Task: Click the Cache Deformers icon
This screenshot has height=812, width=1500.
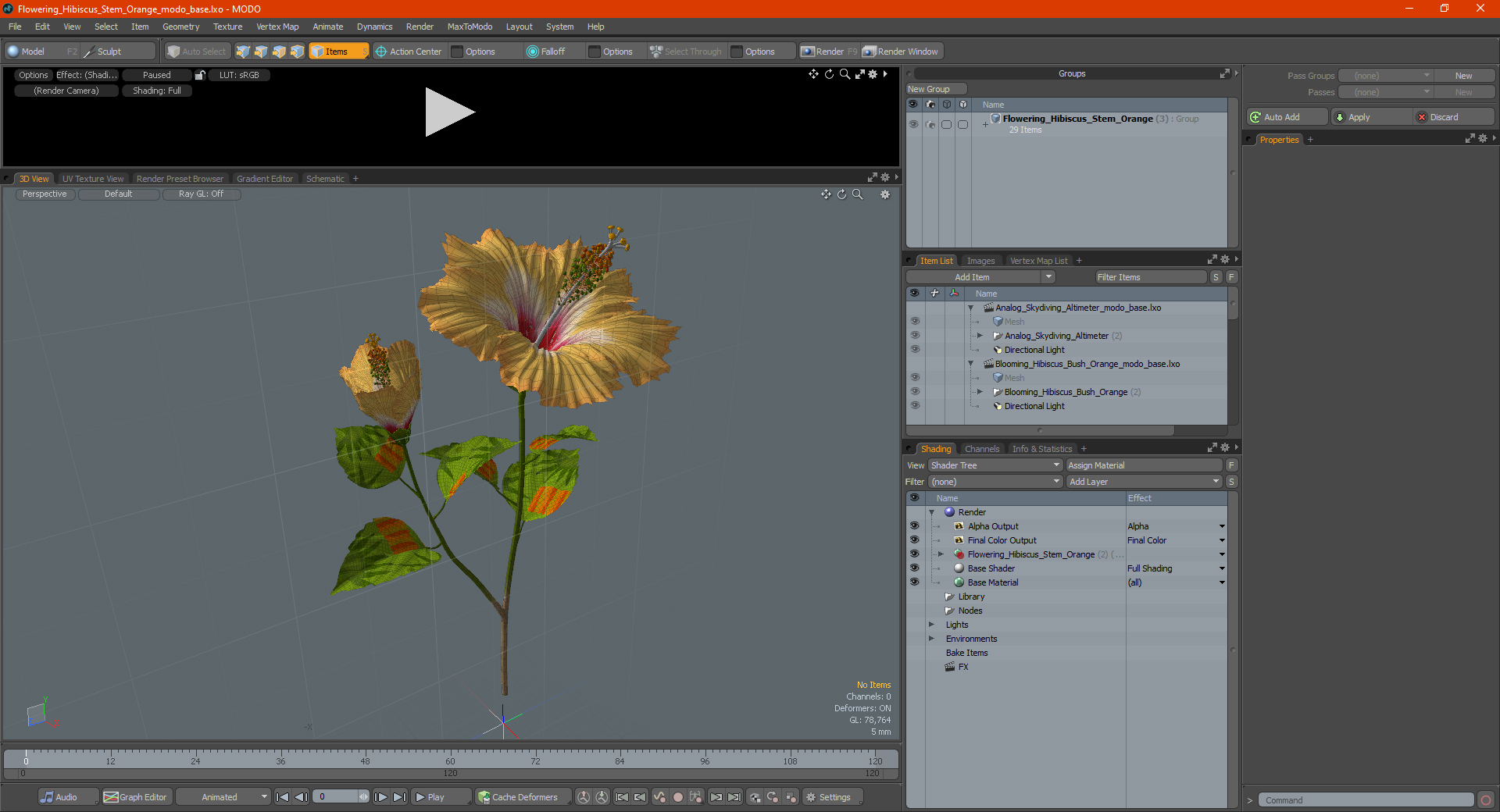Action: (484, 797)
